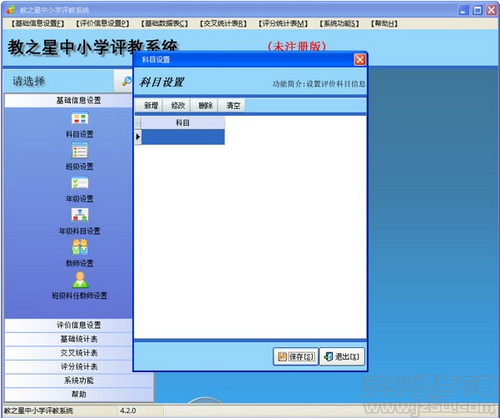Collapse the 基础信息设置 sidebar section header
Viewport: 500px width, 418px height.
68,100
